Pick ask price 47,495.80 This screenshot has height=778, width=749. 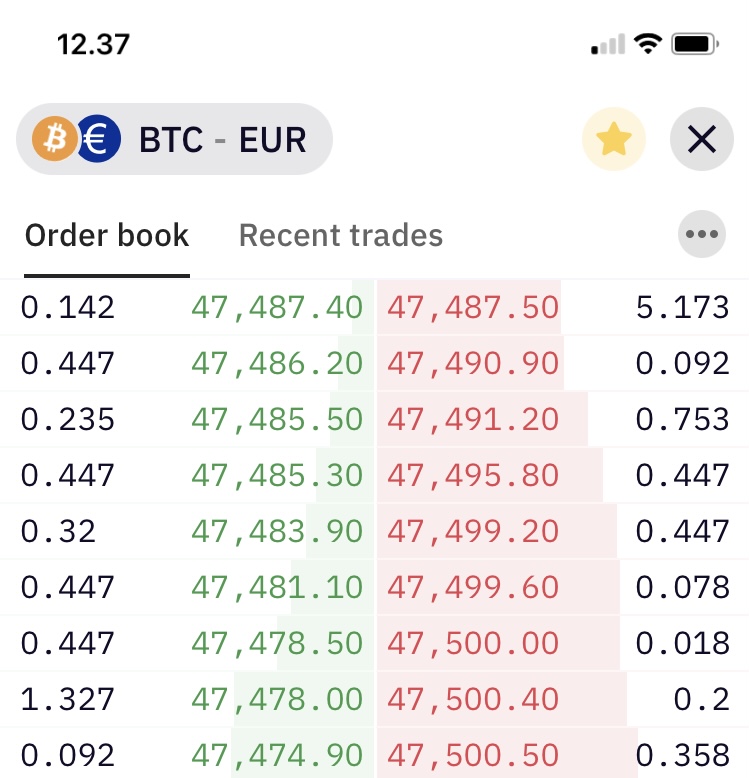pos(473,475)
